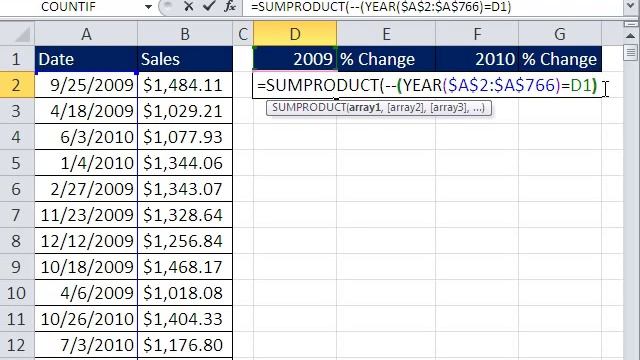The width and height of the screenshot is (640, 360).
Task: Click the date cell 2/27/2009
Action: pos(86,189)
